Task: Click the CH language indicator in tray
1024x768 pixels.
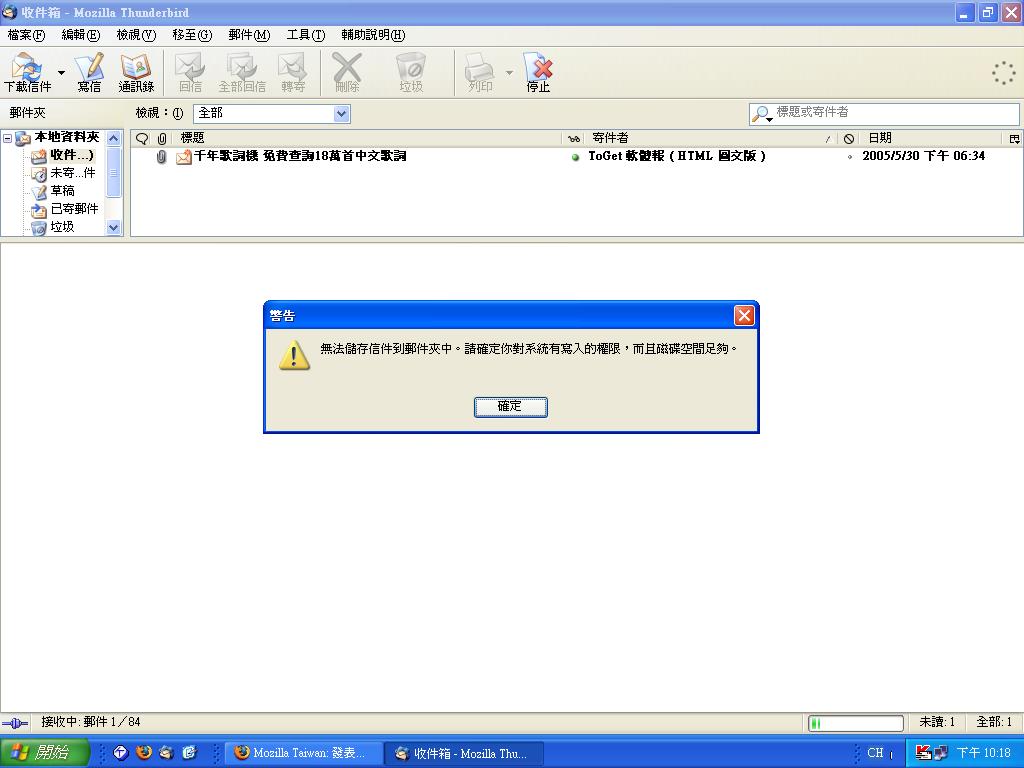Action: click(x=875, y=752)
